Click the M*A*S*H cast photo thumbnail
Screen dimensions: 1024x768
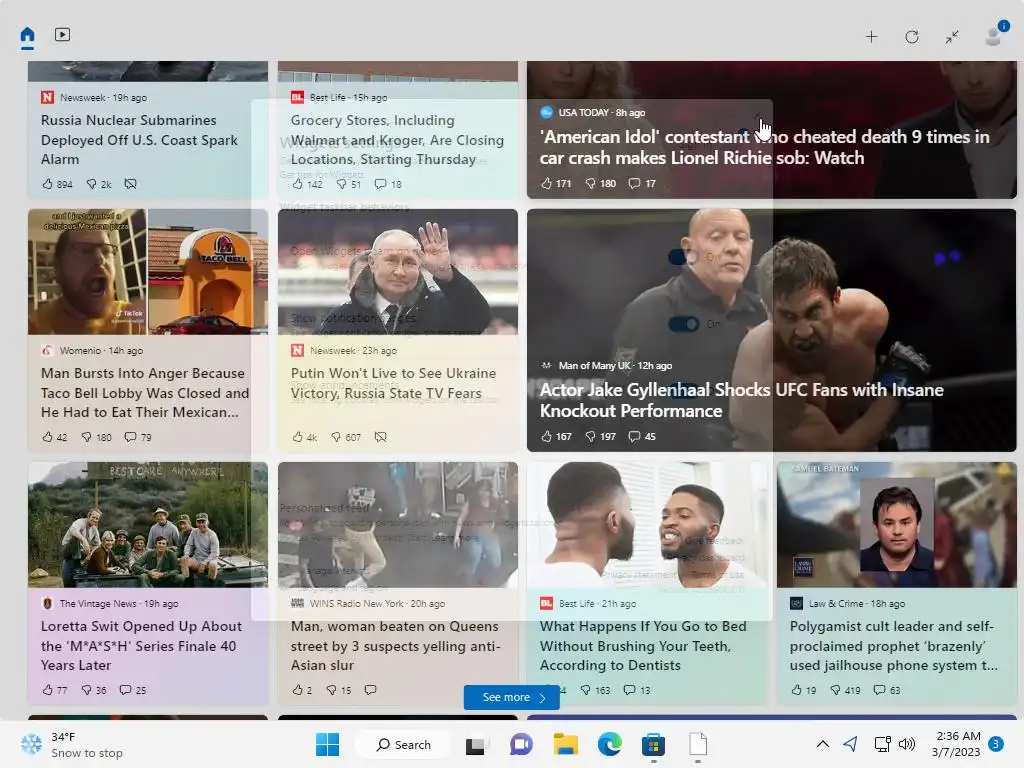tap(148, 524)
